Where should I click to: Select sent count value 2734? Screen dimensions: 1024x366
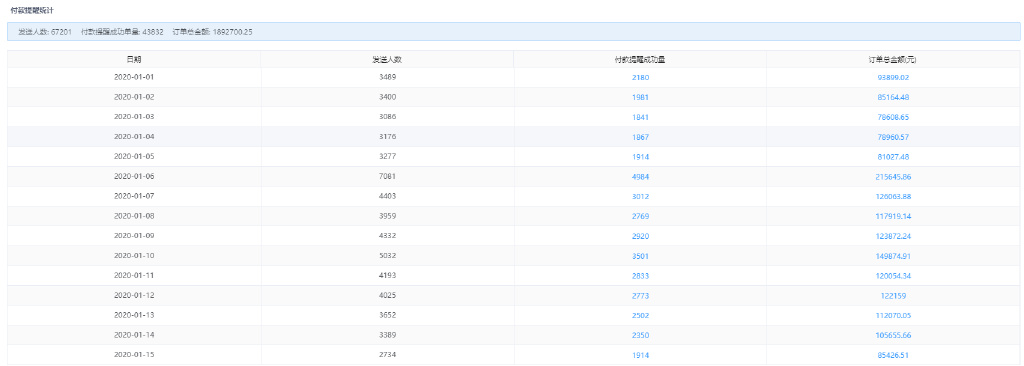pos(387,356)
